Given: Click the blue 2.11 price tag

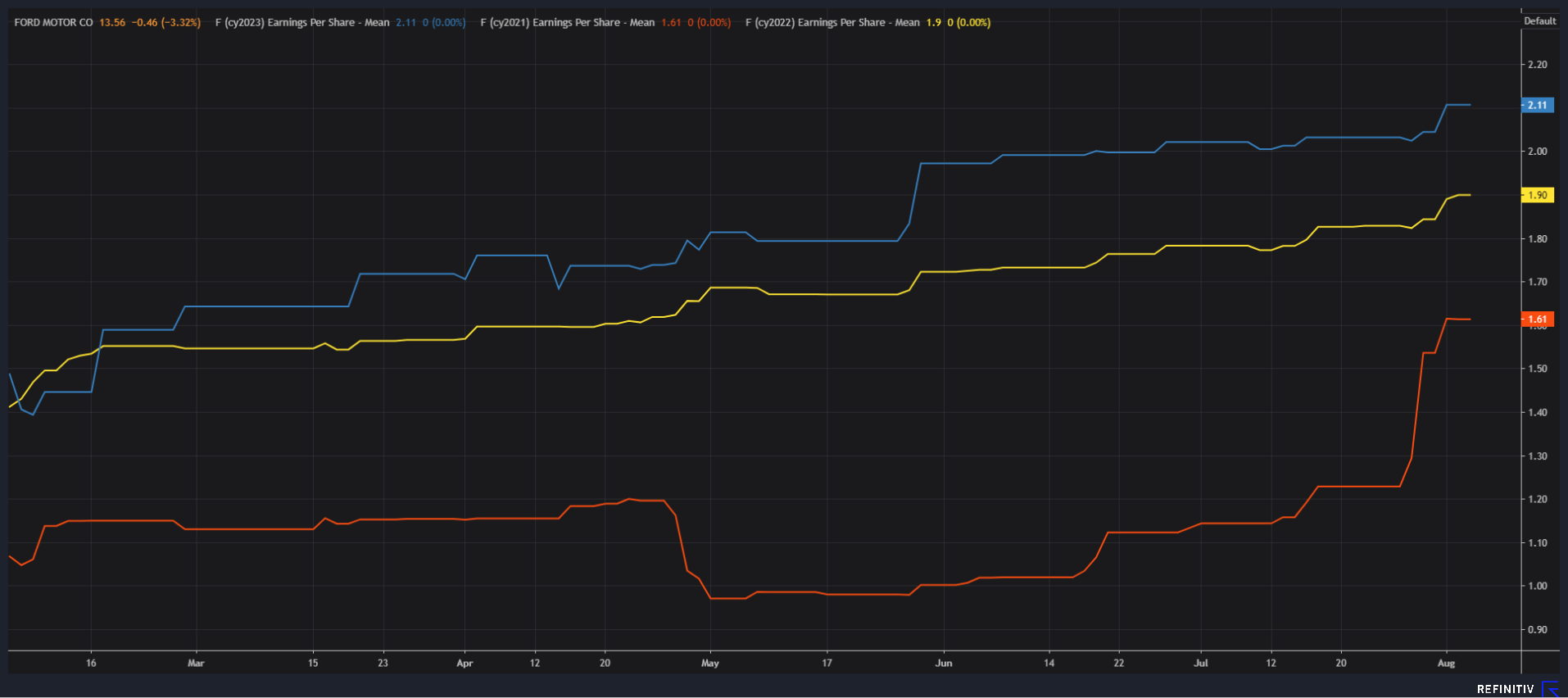Looking at the screenshot, I should tap(1537, 105).
